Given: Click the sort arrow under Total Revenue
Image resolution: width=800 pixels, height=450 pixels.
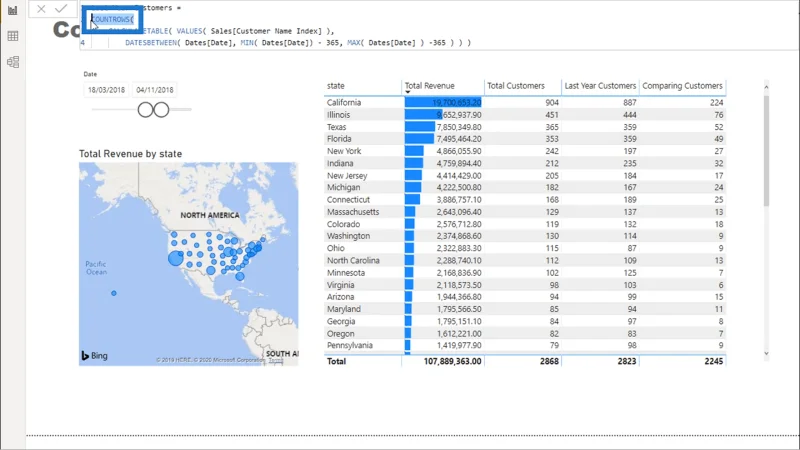Looking at the screenshot, I should (x=408, y=92).
